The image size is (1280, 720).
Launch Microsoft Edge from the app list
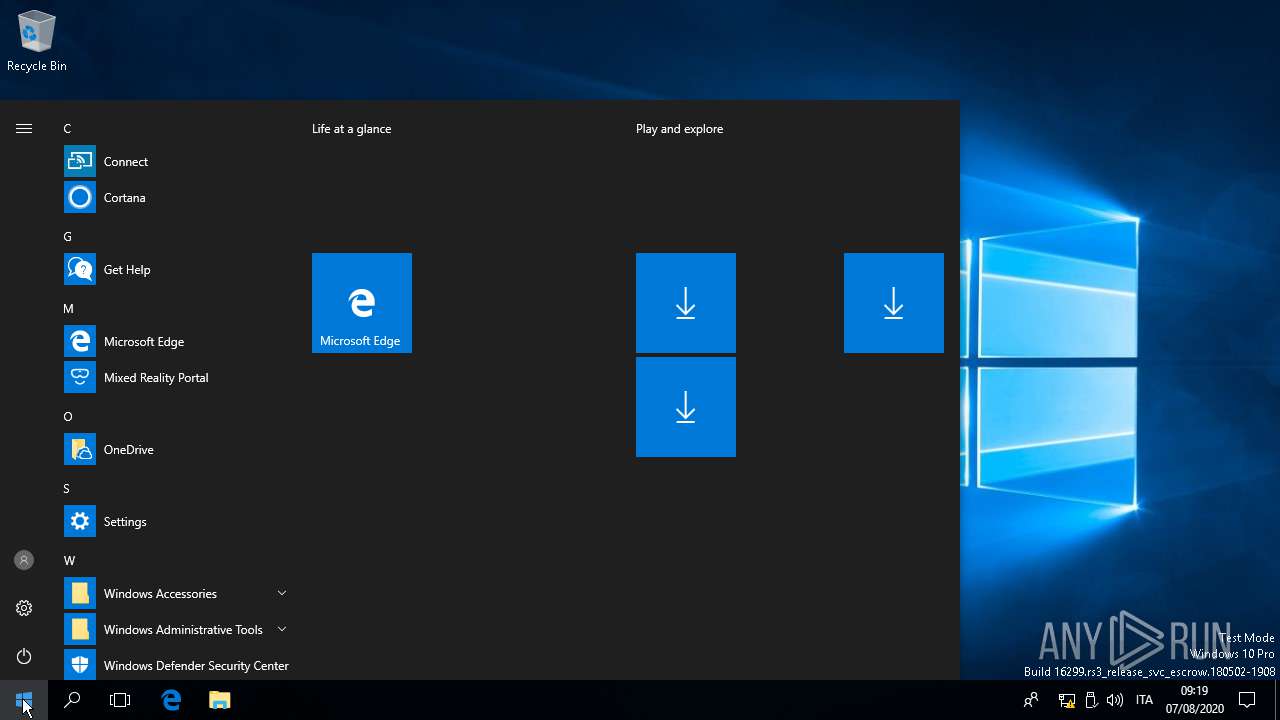coord(176,341)
